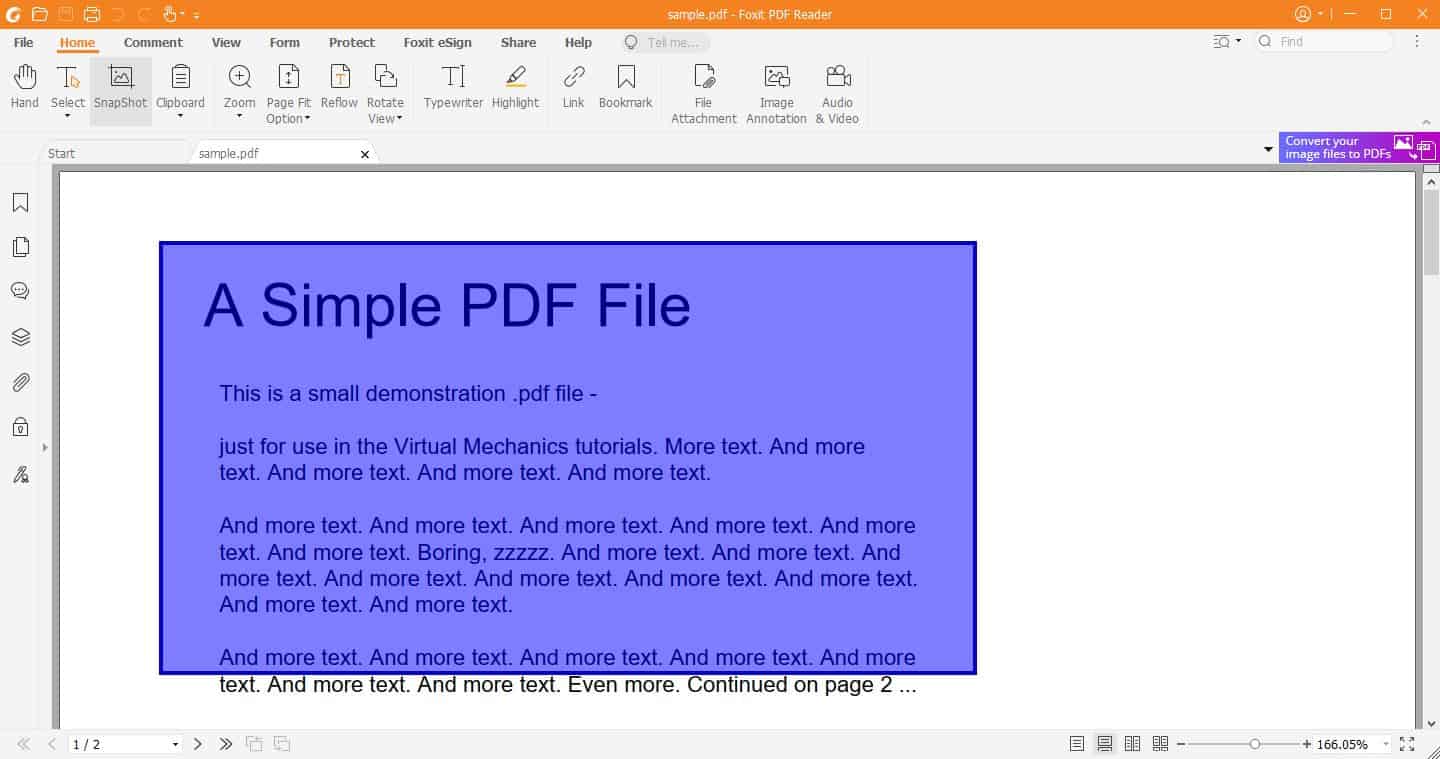Show the Comments side panel

20,291
